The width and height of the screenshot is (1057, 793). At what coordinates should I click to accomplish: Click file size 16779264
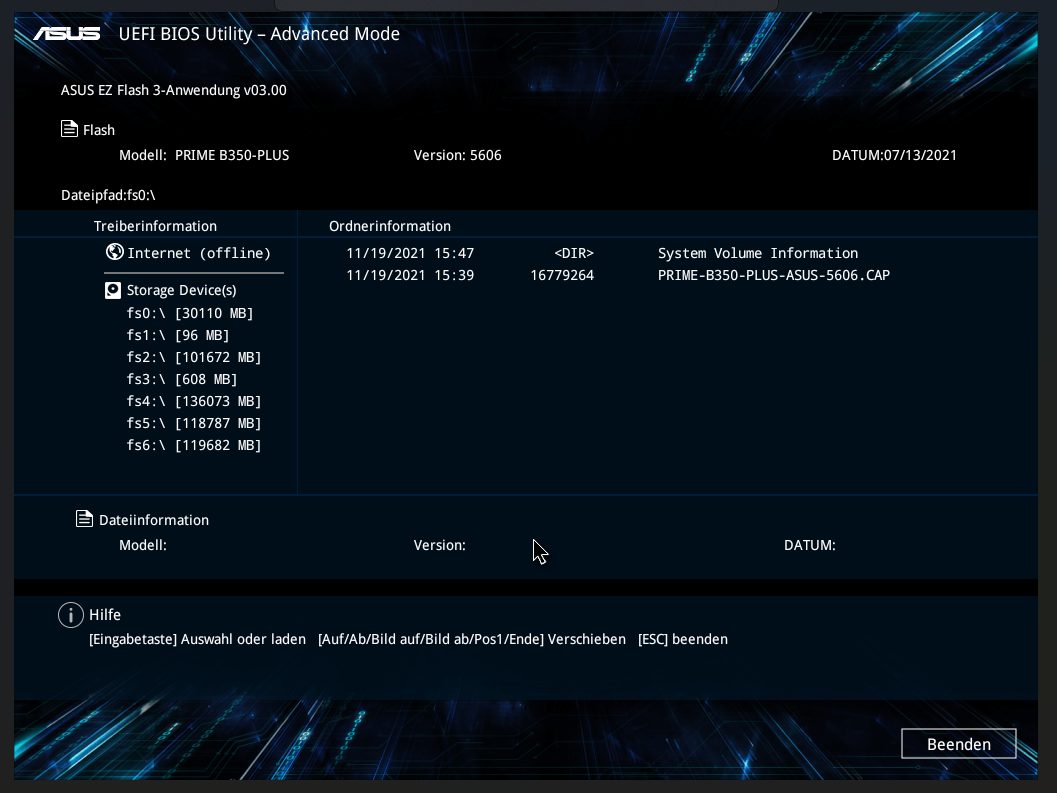tap(562, 275)
